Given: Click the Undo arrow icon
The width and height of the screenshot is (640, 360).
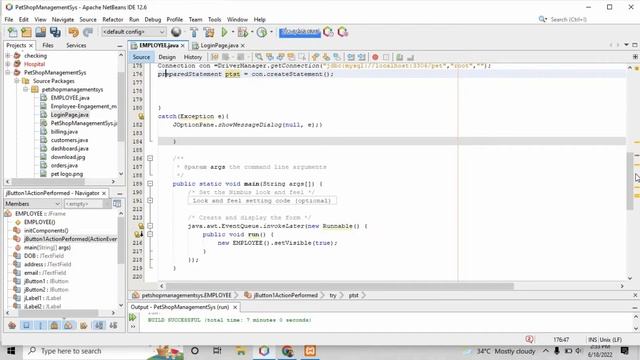Looking at the screenshot, I should (73, 32).
